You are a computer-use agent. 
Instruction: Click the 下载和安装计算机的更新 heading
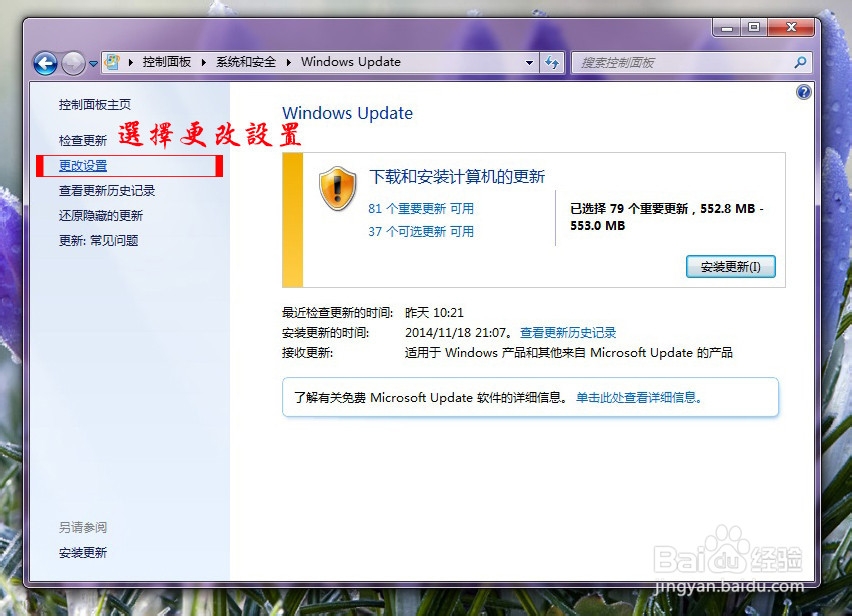[x=457, y=177]
